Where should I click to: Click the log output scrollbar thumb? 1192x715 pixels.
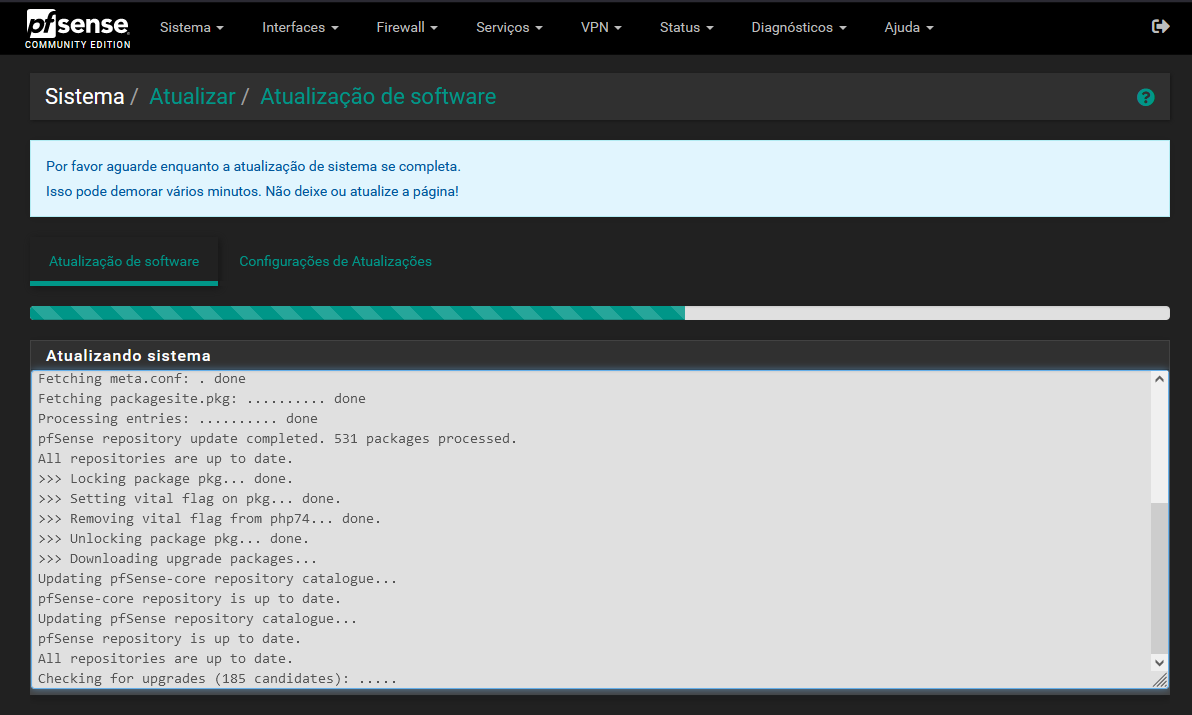1159,577
